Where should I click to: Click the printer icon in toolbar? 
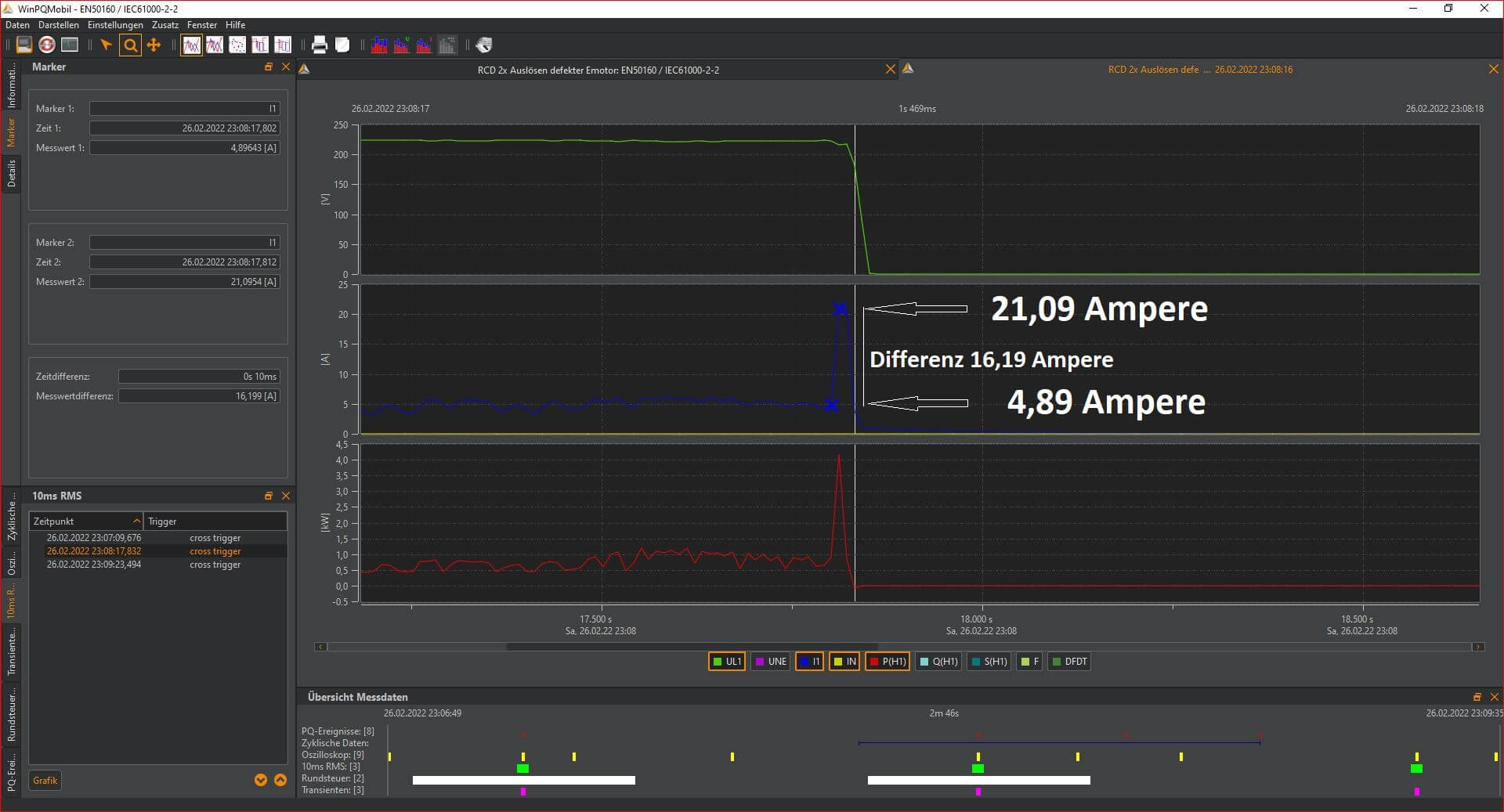(x=320, y=45)
